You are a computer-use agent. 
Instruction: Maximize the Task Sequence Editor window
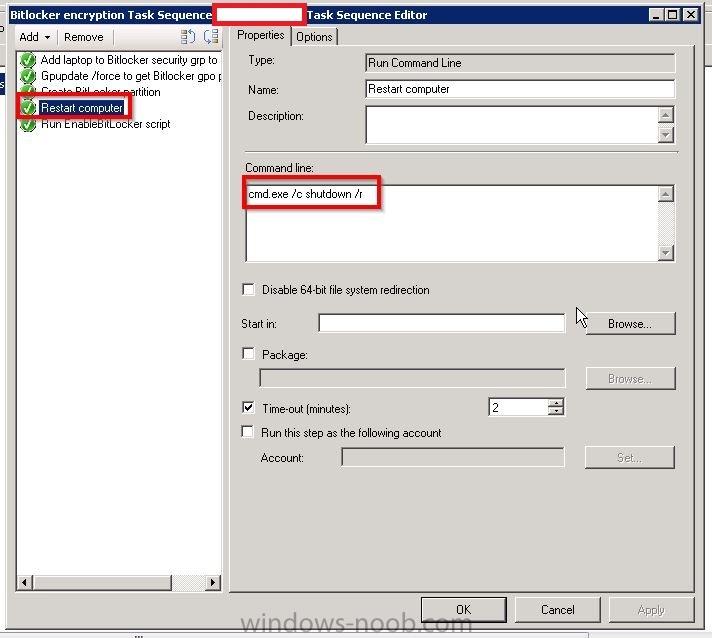[672, 15]
